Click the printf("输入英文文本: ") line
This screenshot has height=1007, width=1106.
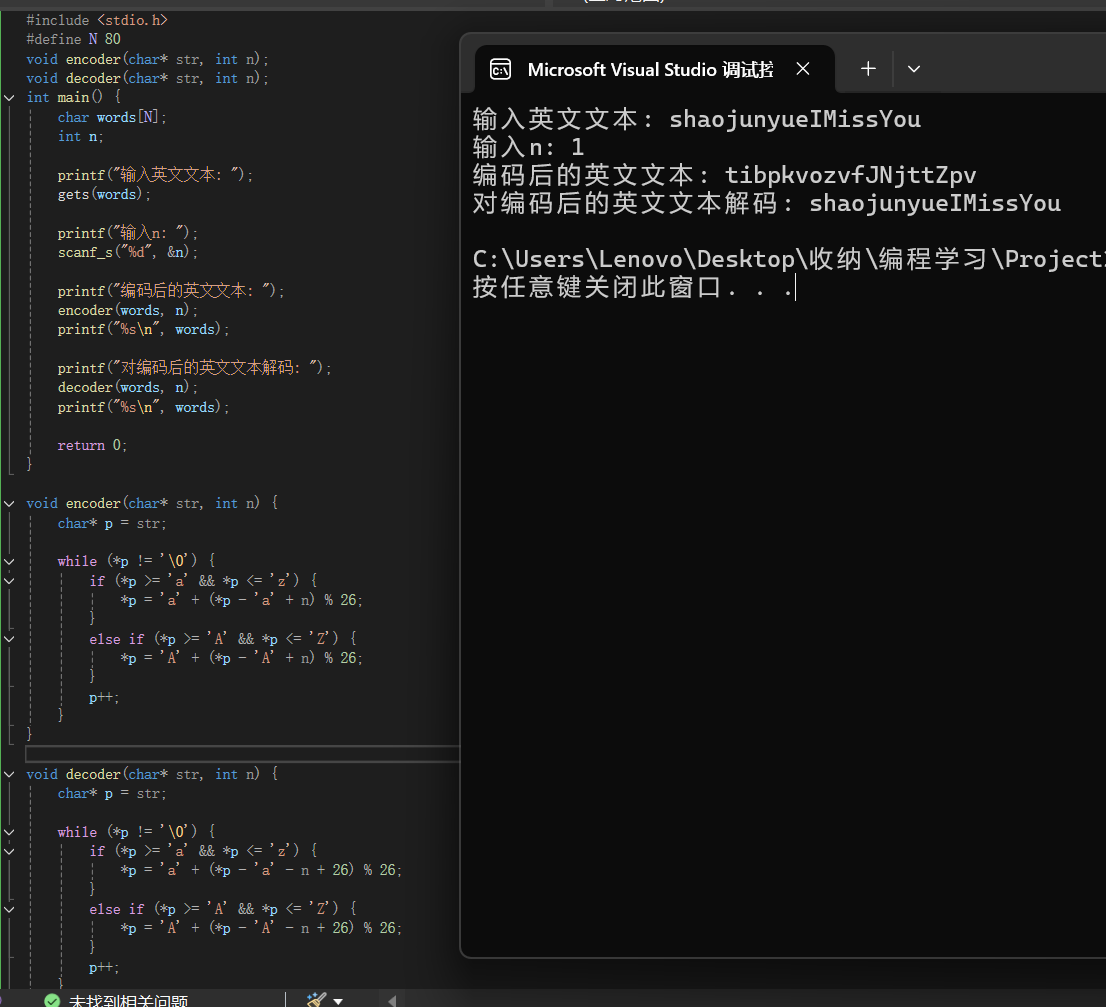[155, 175]
